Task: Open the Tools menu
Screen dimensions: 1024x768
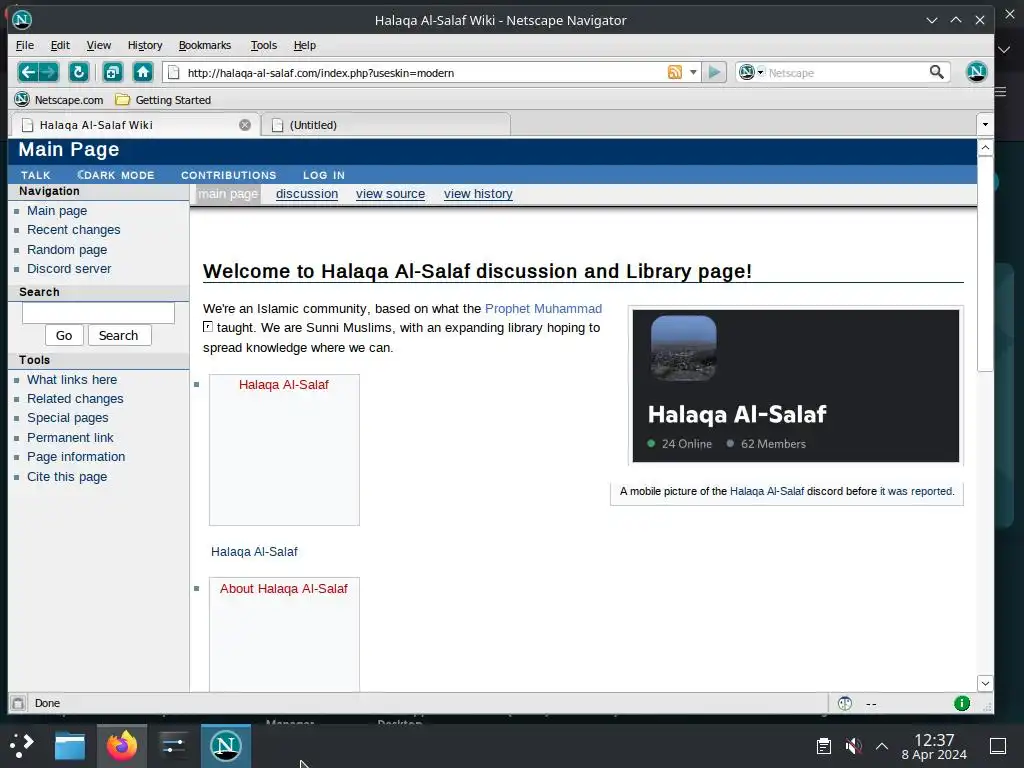Action: pyautogui.click(x=264, y=45)
